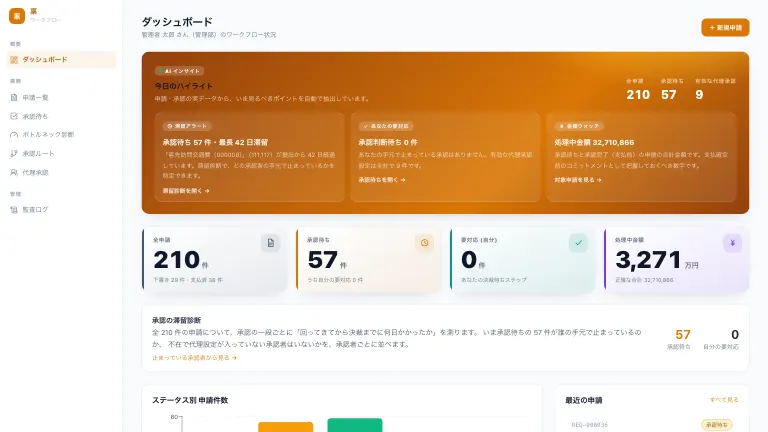
Task: Follow the 止まっている承認者から見る → link
Action: tap(194, 358)
